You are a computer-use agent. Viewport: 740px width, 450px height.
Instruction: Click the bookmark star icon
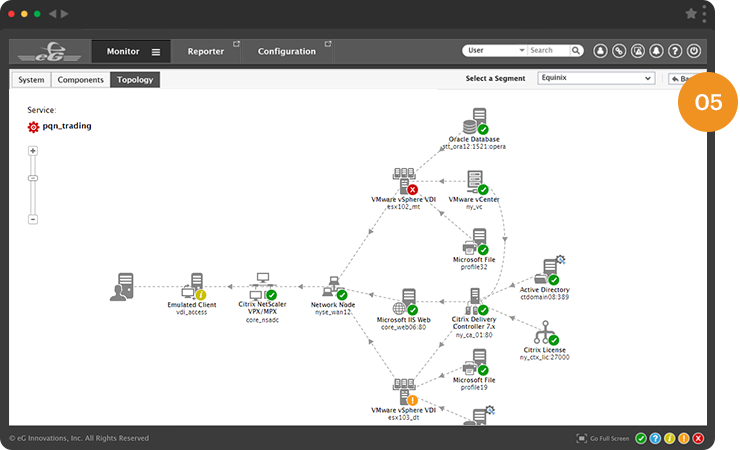(691, 14)
